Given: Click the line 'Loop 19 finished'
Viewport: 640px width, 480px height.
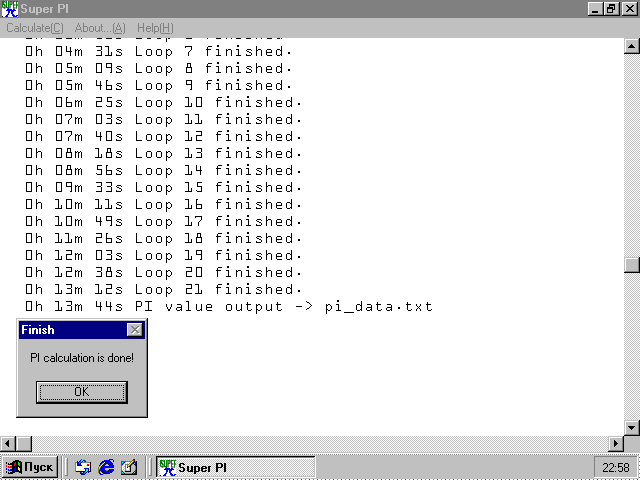Looking at the screenshot, I should [x=163, y=256].
